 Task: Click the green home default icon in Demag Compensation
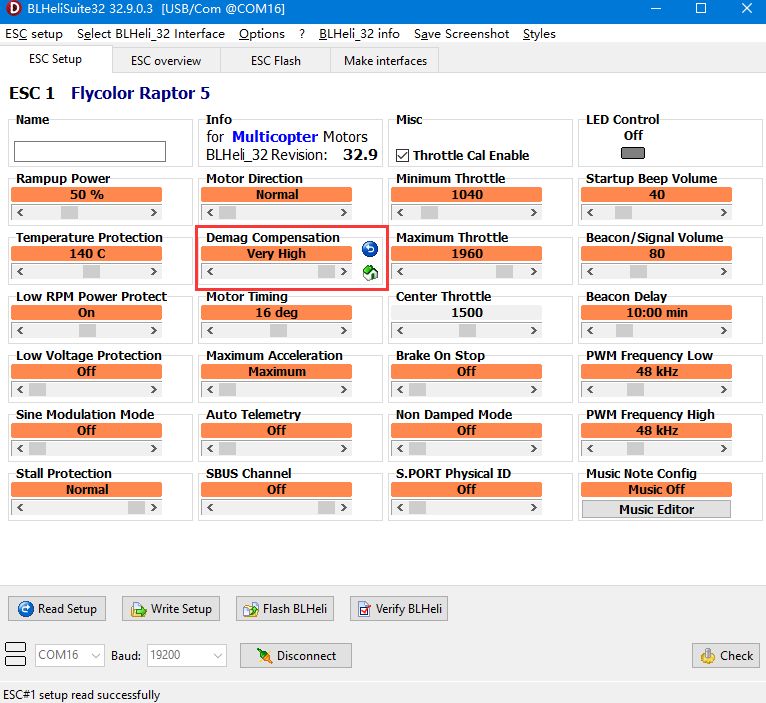point(369,273)
